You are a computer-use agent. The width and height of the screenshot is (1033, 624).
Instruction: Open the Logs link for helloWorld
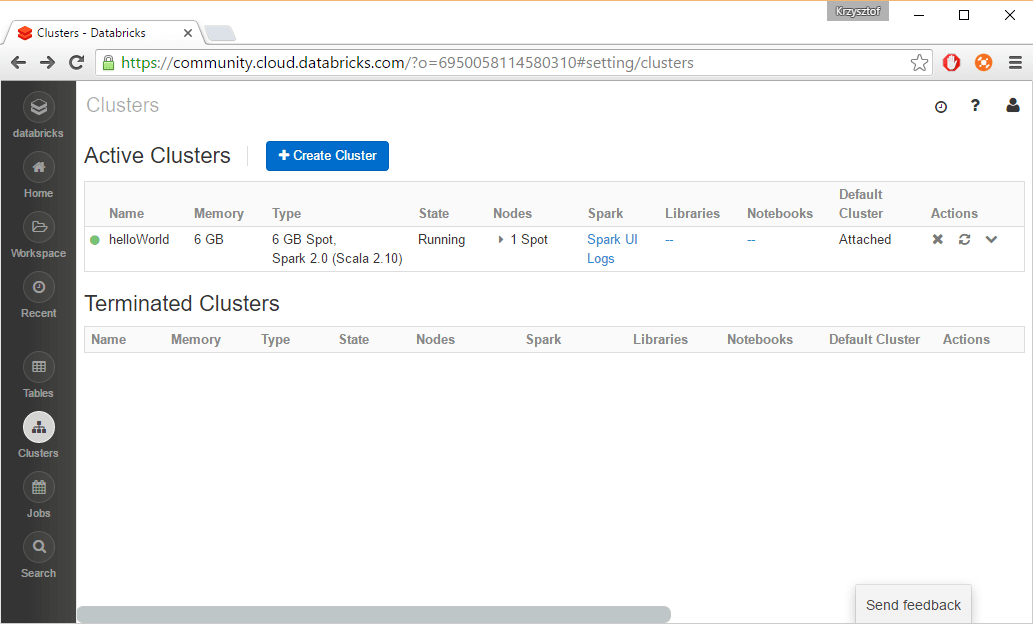601,259
